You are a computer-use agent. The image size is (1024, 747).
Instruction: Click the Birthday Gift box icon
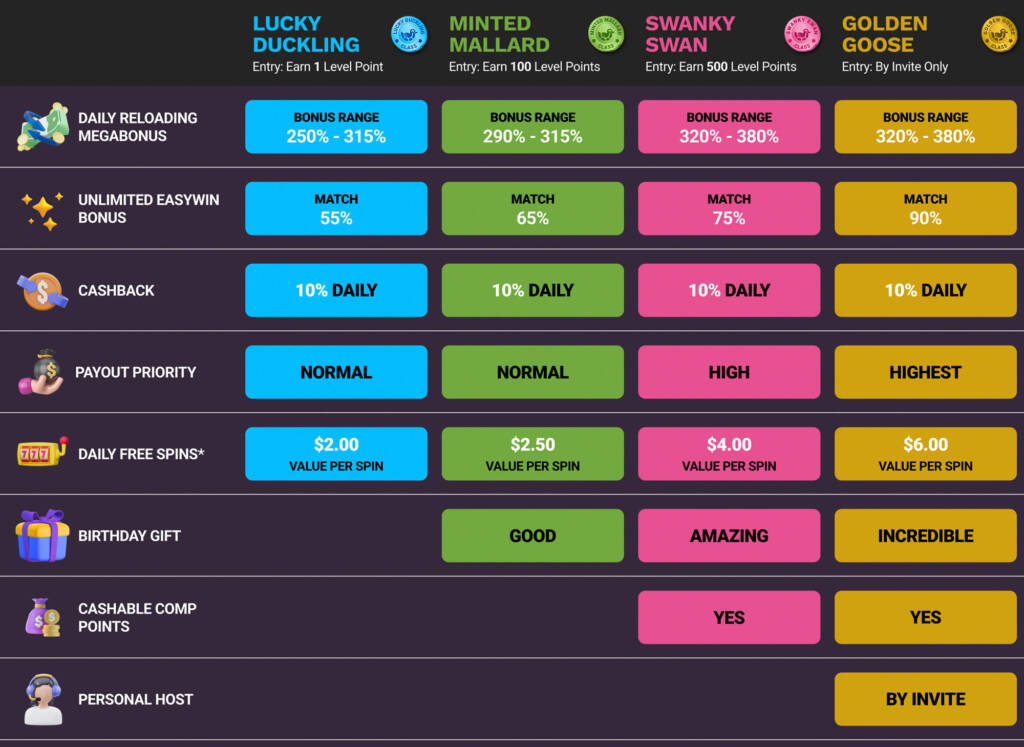click(42, 535)
